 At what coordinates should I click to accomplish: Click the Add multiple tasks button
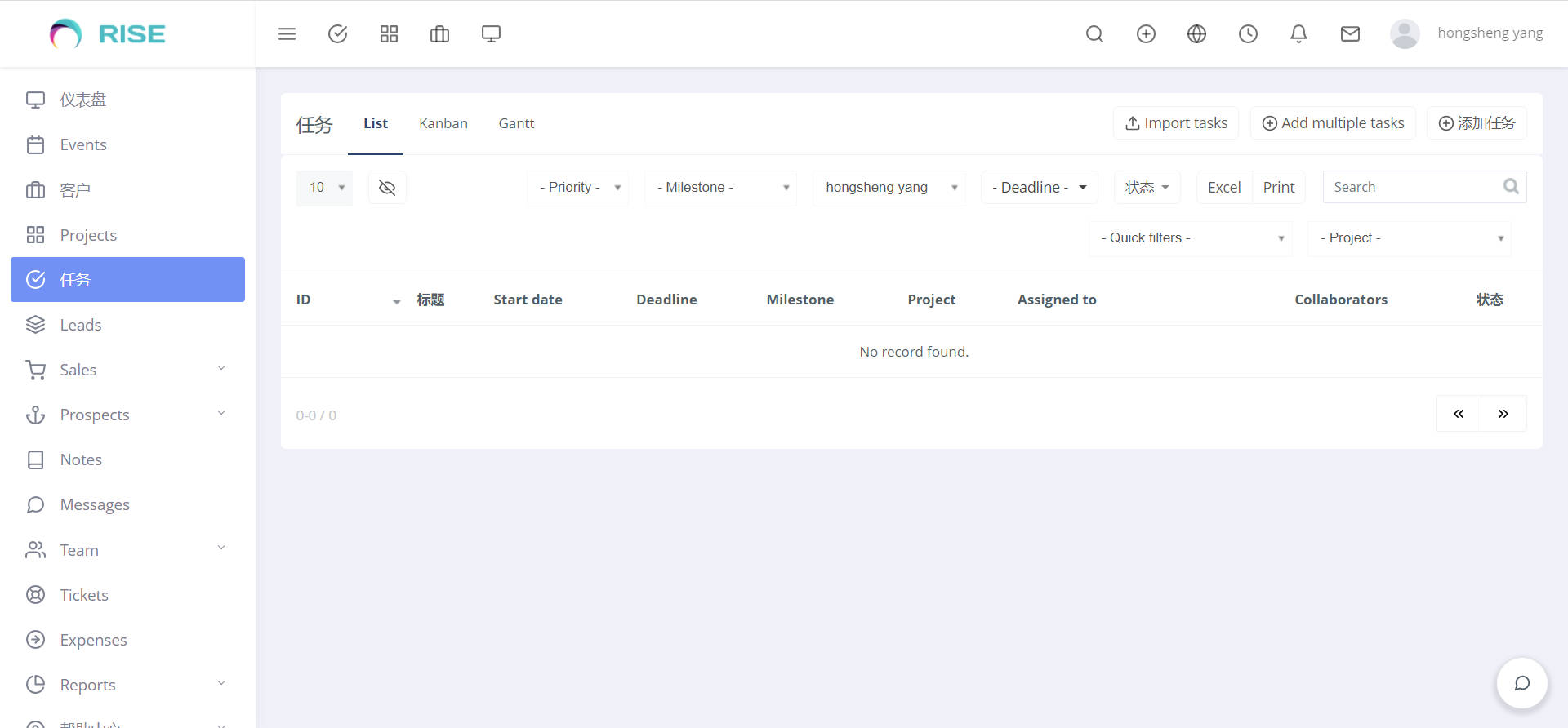tap(1333, 123)
